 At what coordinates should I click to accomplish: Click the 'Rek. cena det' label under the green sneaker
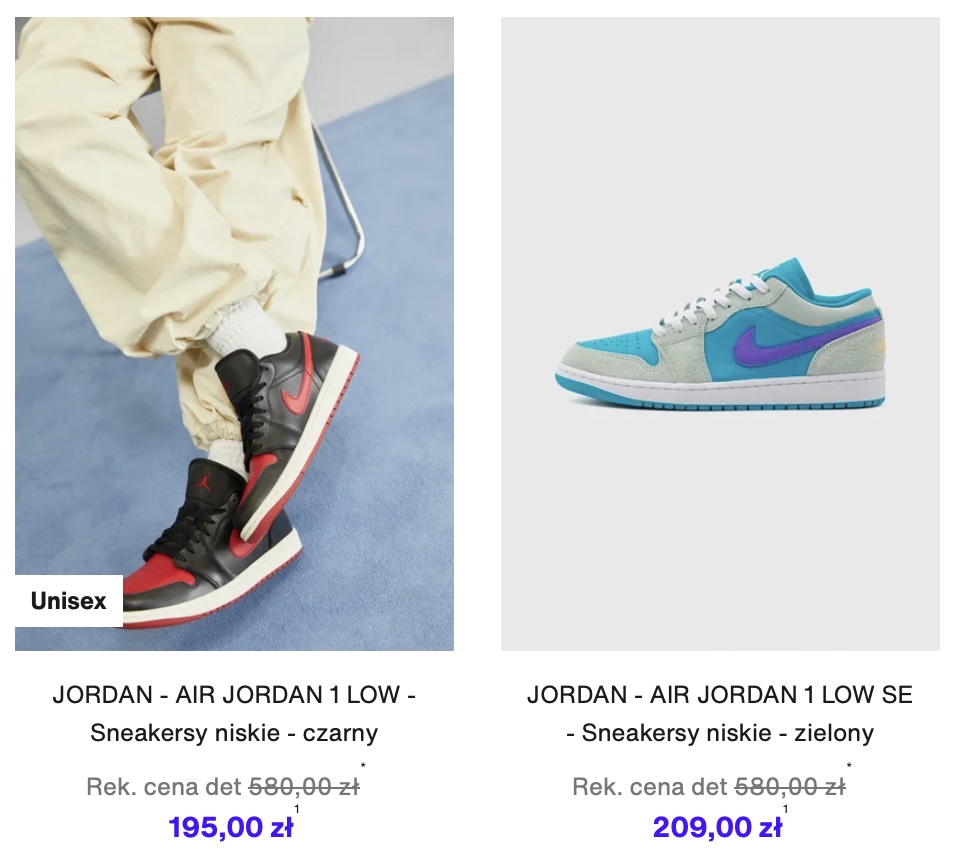coord(651,787)
